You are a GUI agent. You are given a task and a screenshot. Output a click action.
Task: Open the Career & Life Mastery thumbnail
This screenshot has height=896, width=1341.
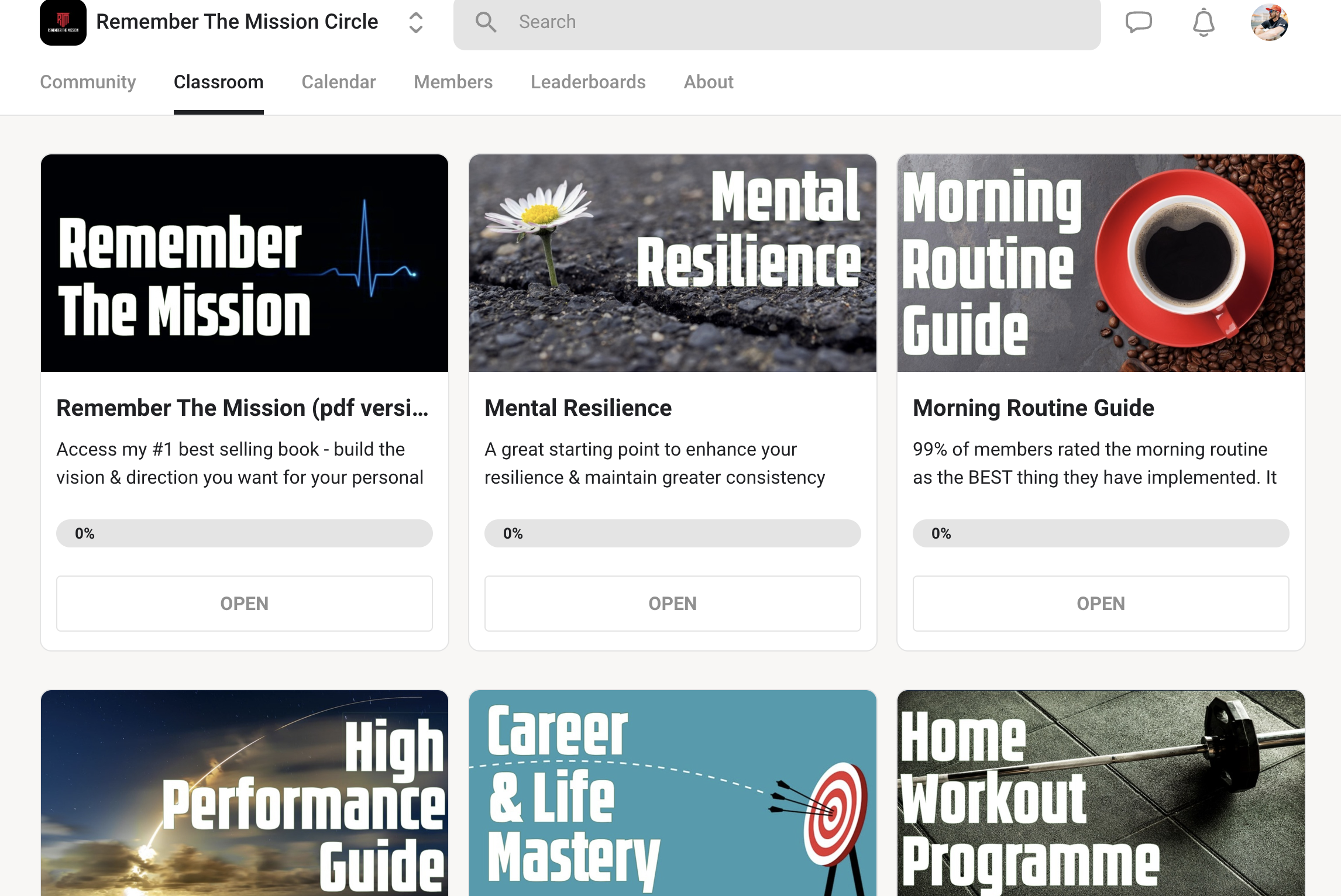(672, 793)
